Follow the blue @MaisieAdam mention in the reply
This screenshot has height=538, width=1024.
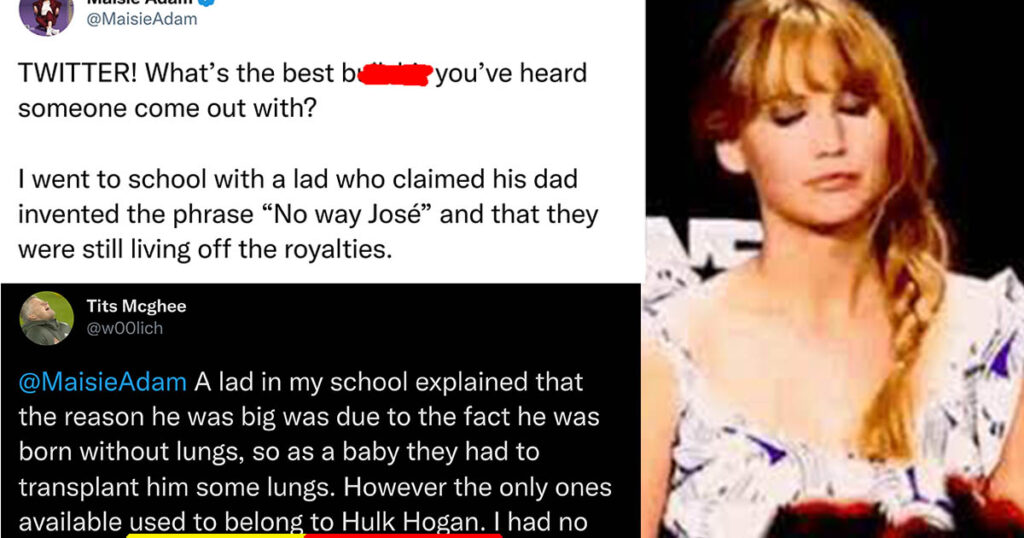click(103, 382)
